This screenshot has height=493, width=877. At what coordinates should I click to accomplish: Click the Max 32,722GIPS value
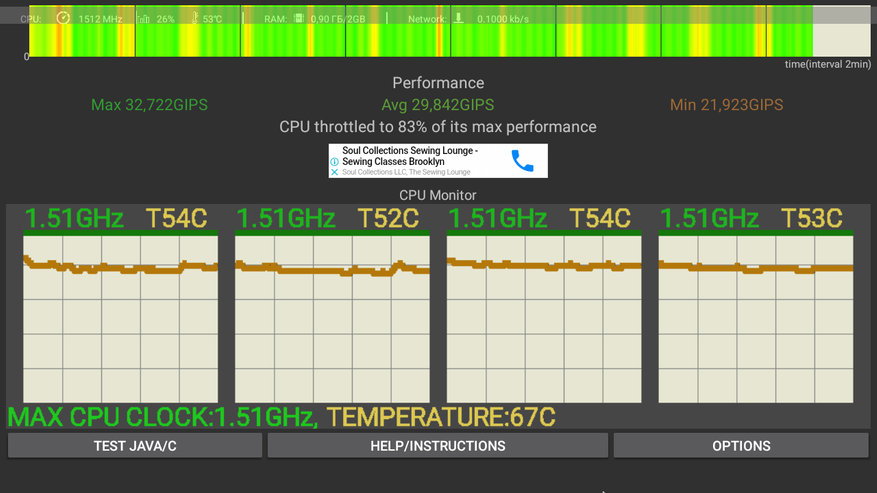coord(149,105)
